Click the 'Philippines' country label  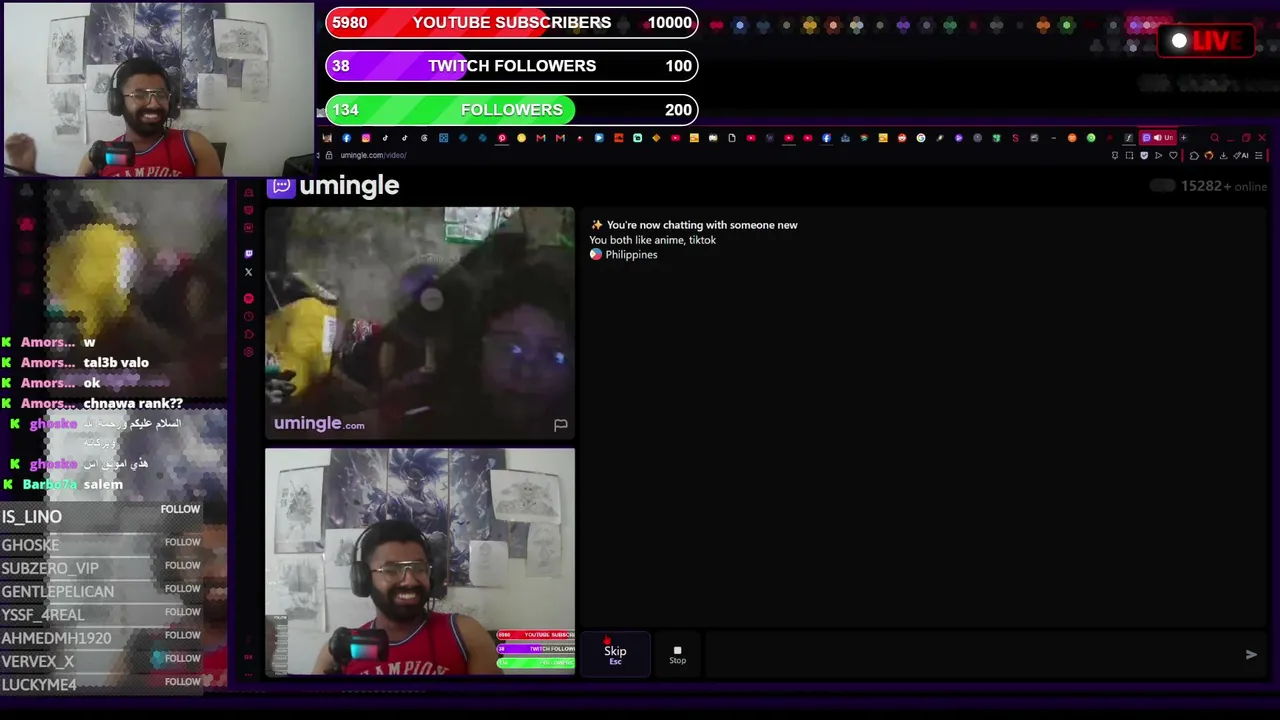pos(631,255)
